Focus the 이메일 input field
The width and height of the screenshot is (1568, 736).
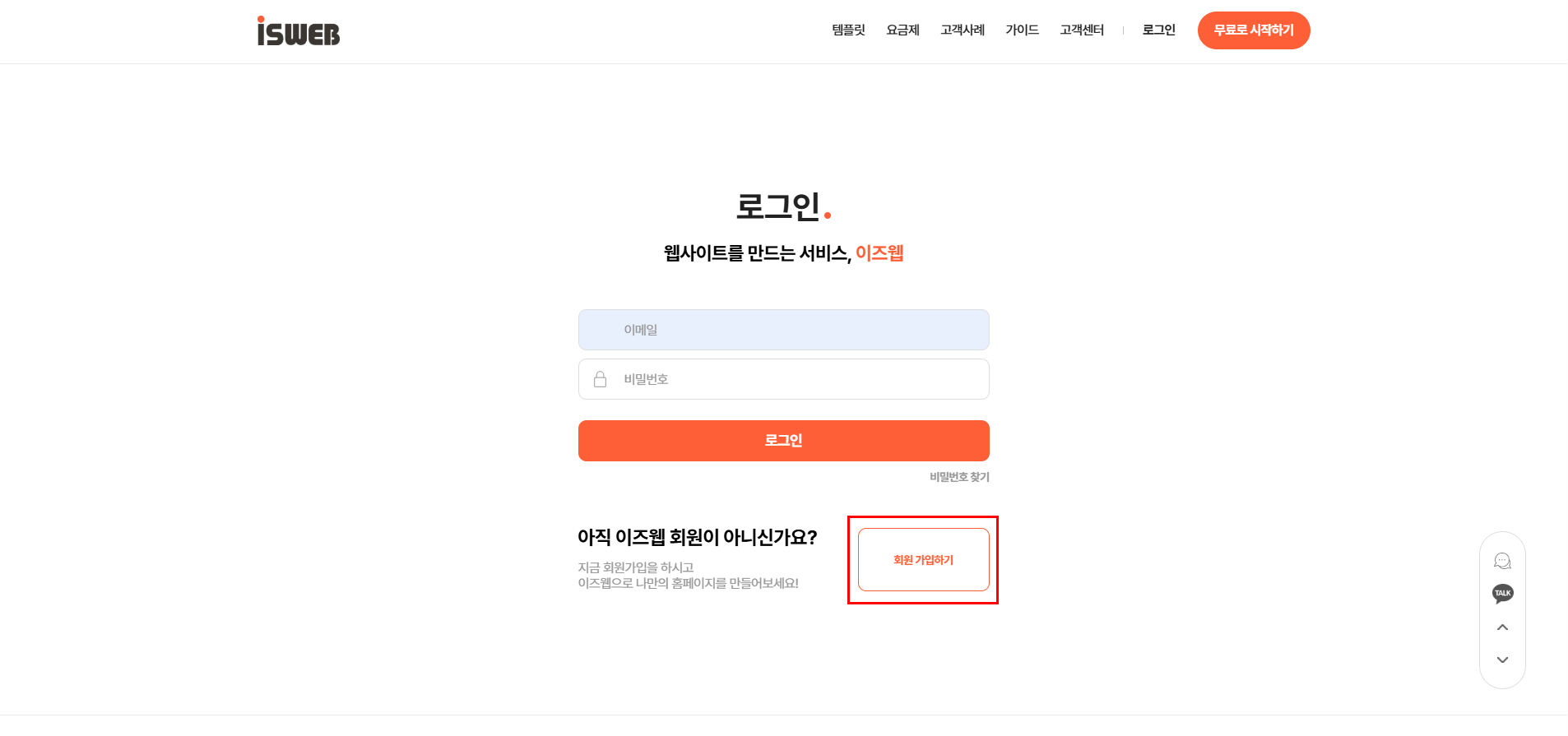783,330
